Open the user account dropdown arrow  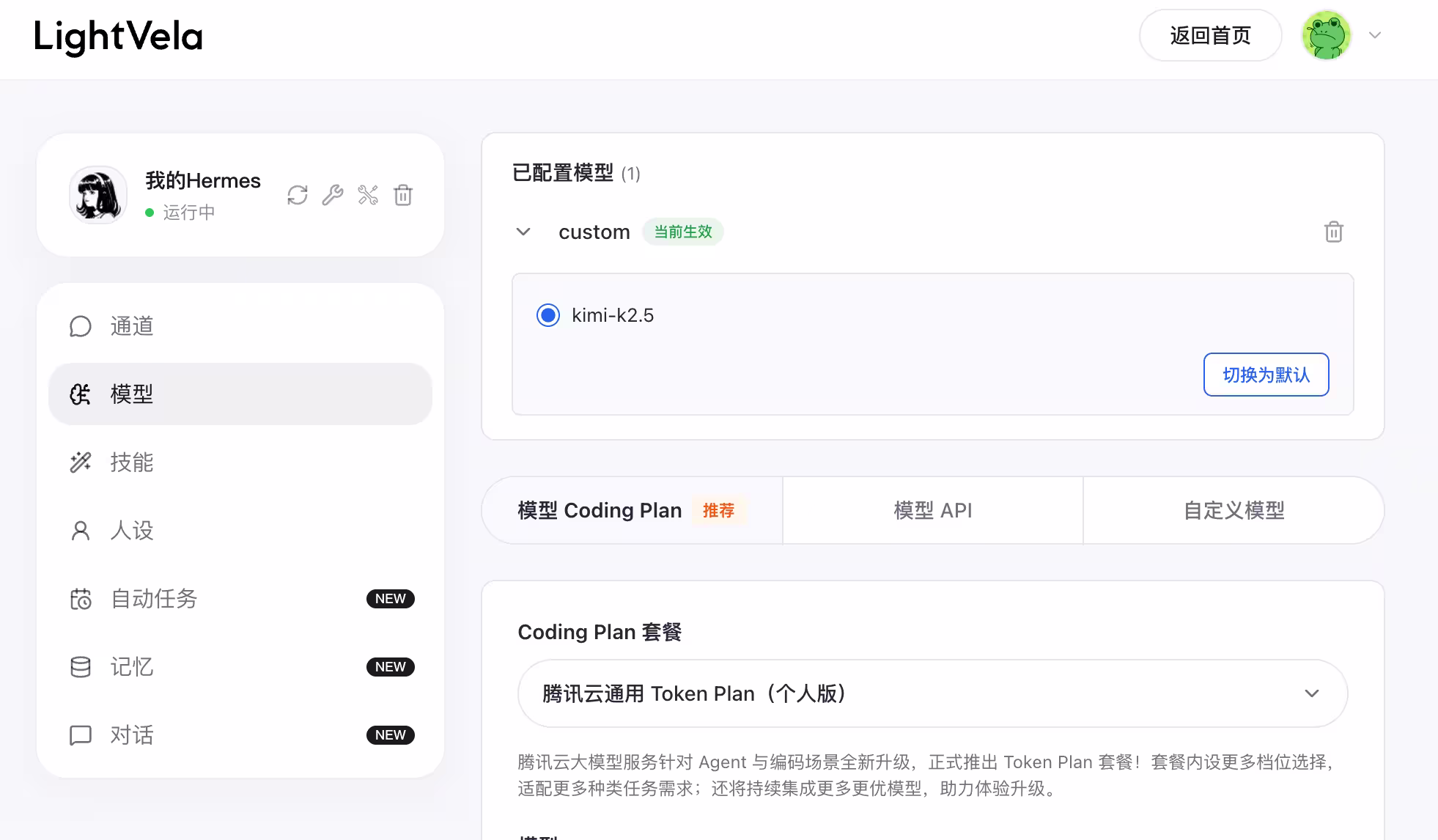1375,35
